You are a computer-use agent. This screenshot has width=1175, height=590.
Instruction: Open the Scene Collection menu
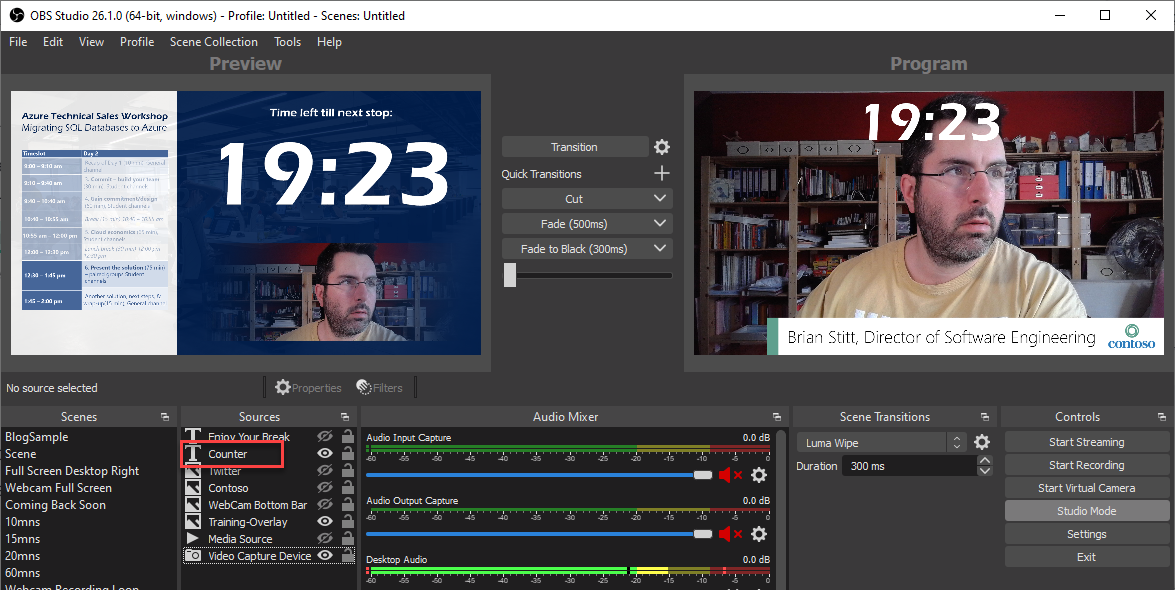(x=213, y=42)
